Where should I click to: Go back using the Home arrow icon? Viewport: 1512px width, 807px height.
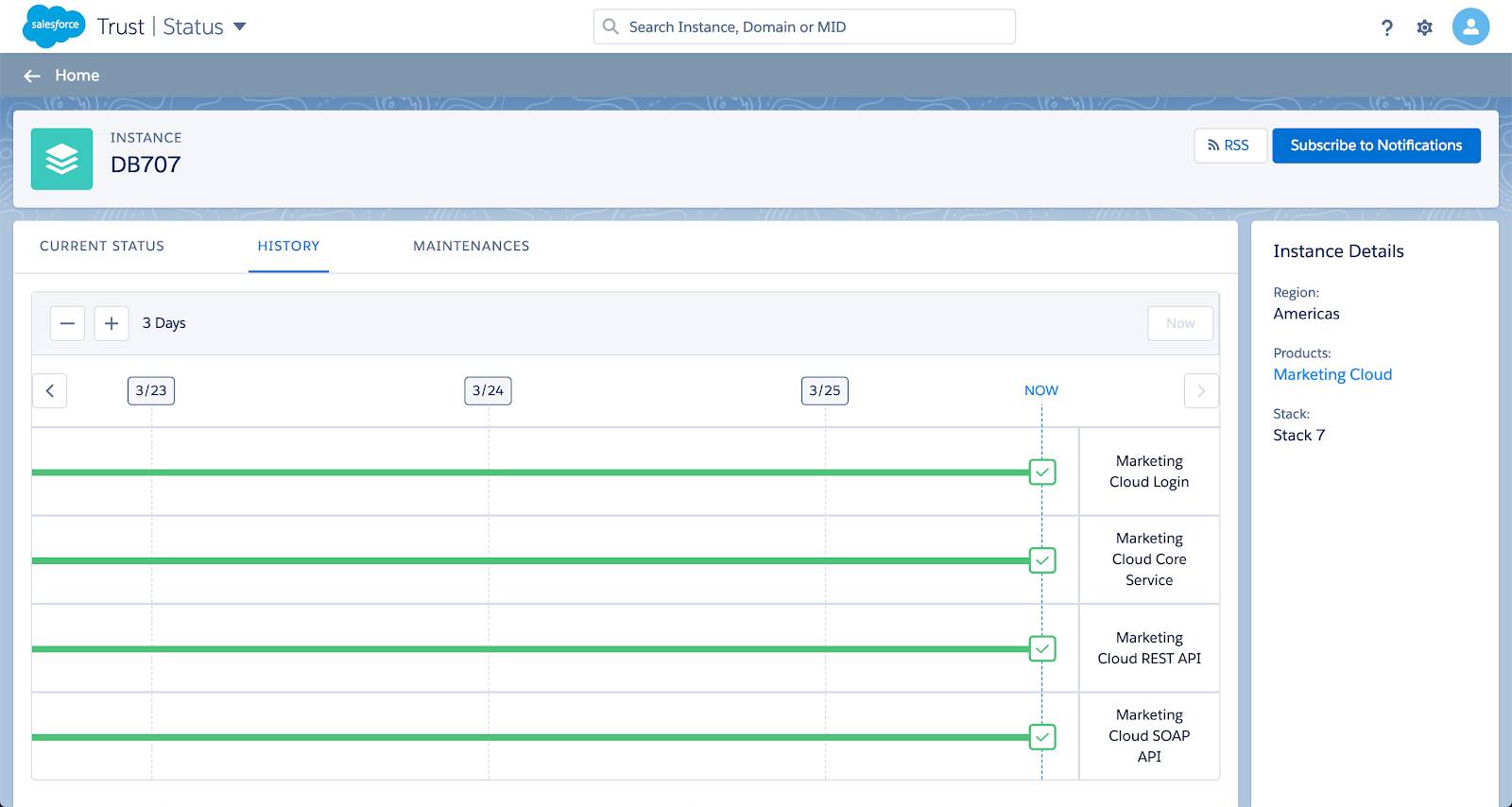click(32, 76)
